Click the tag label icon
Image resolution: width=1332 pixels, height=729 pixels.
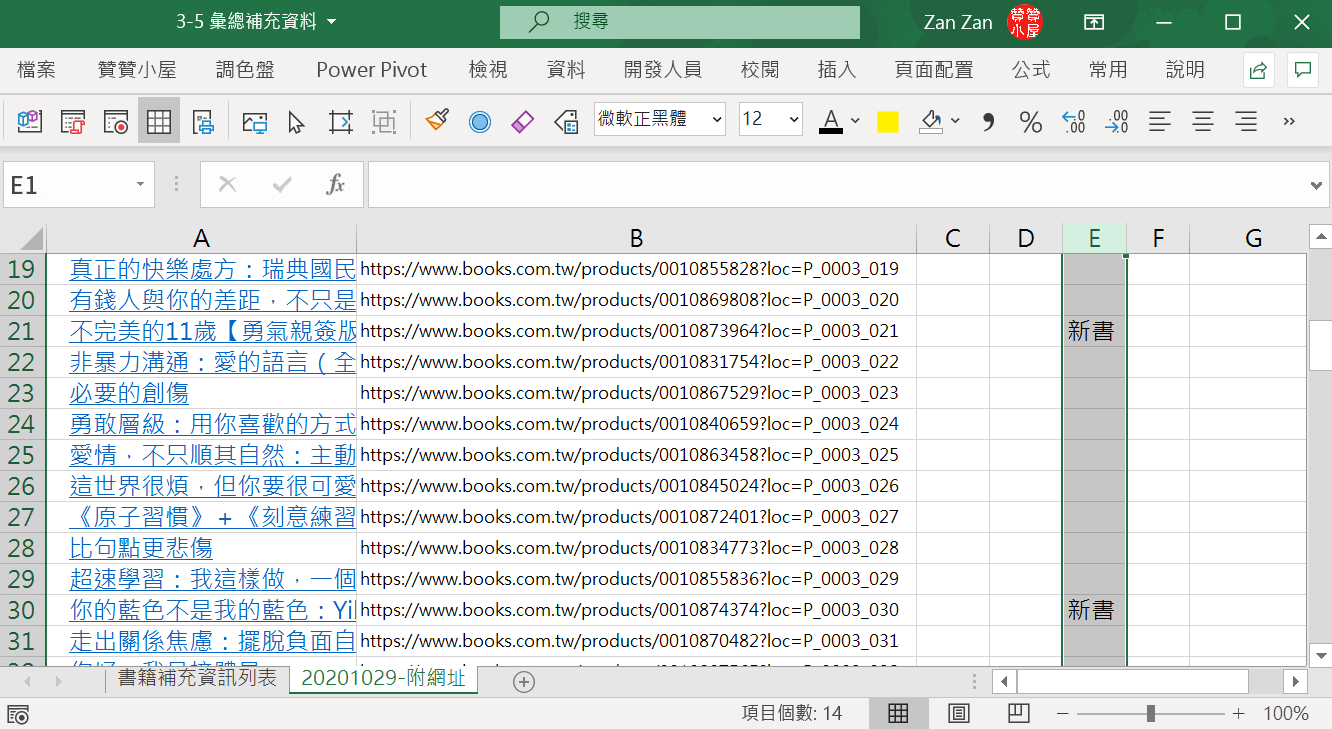tap(566, 121)
